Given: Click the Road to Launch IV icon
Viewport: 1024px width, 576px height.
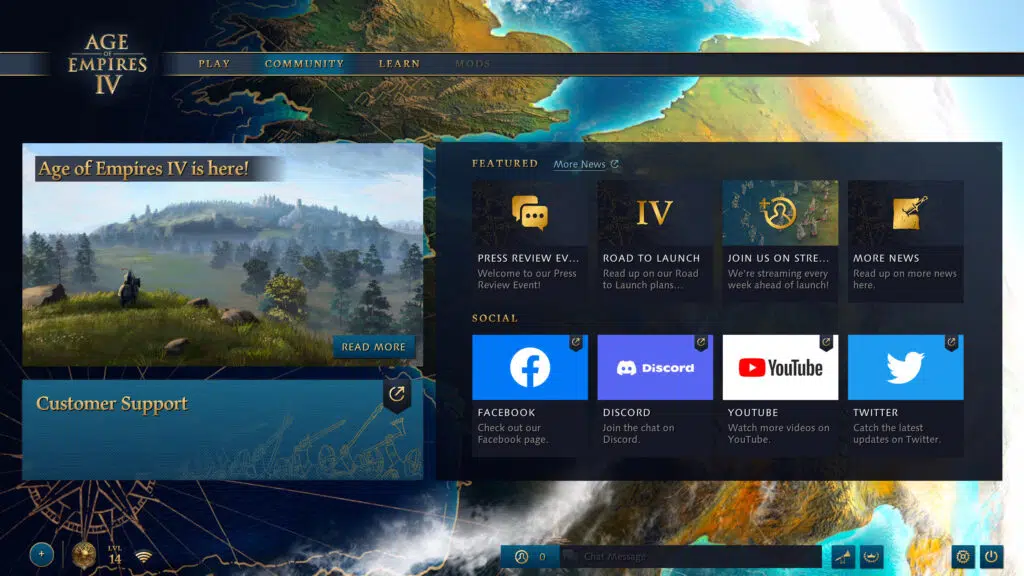Looking at the screenshot, I should coord(654,213).
